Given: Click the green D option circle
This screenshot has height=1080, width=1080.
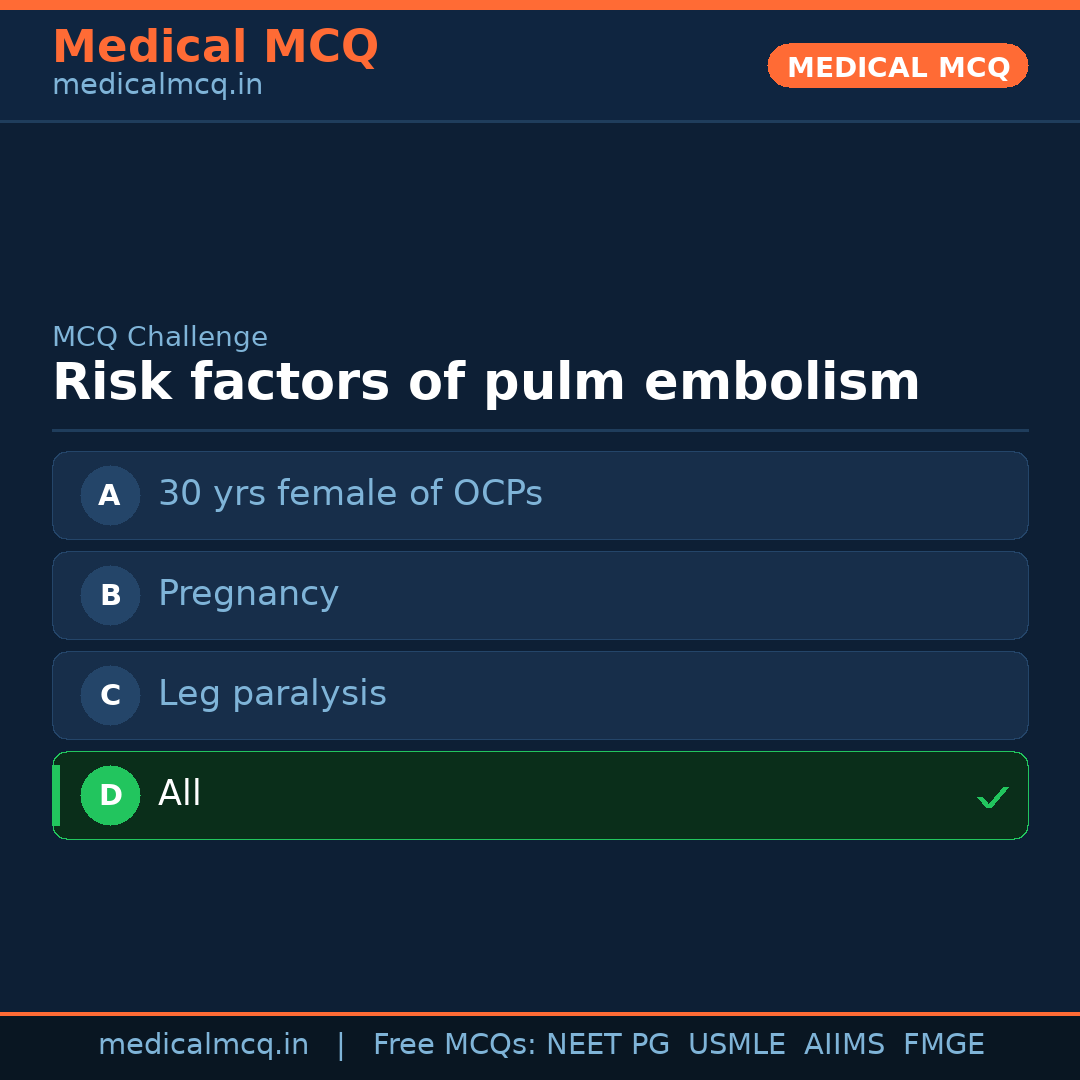Looking at the screenshot, I should point(110,795).
